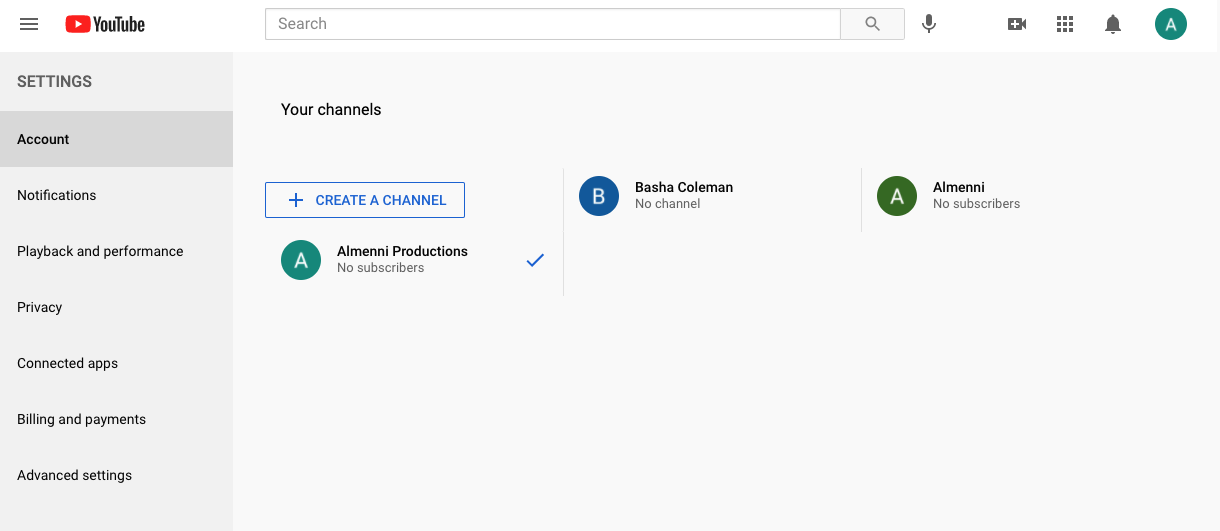Open account avatar menu in header
Viewport: 1220px width, 531px height.
(x=1171, y=24)
